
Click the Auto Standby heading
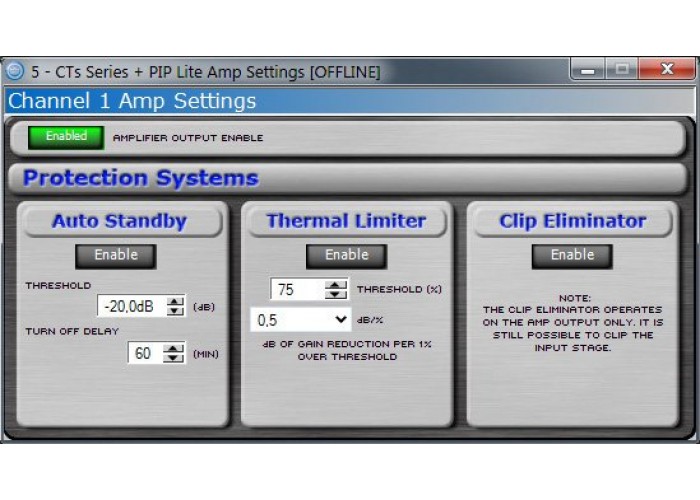tap(119, 221)
